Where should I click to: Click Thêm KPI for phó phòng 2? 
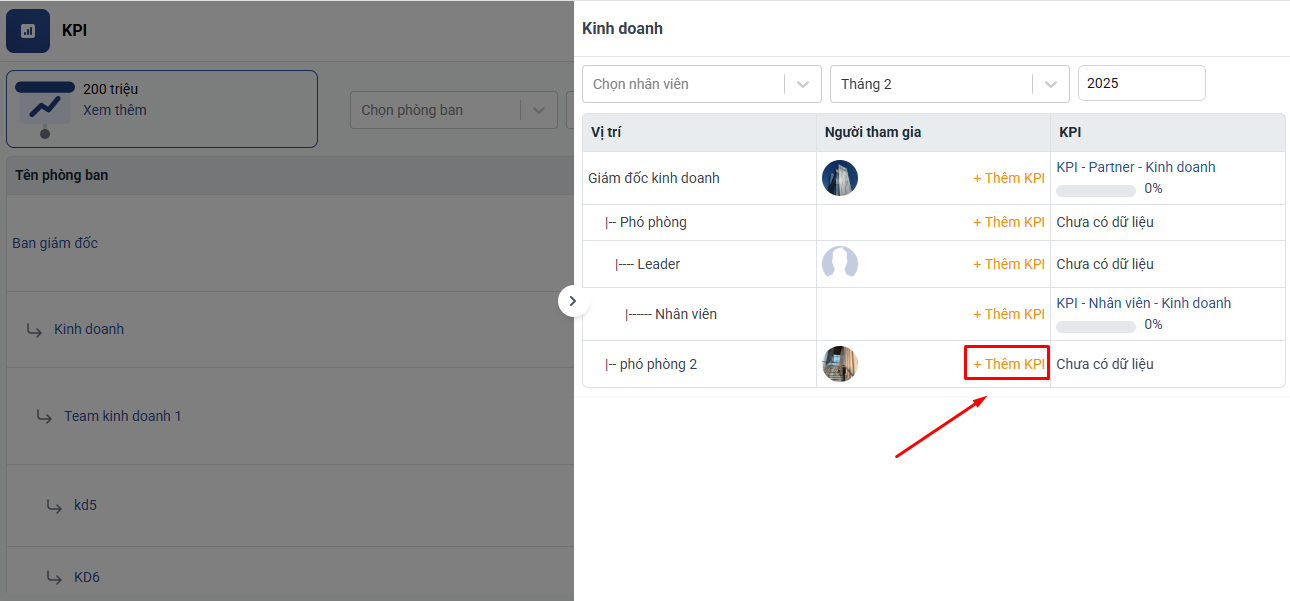pos(1008,364)
